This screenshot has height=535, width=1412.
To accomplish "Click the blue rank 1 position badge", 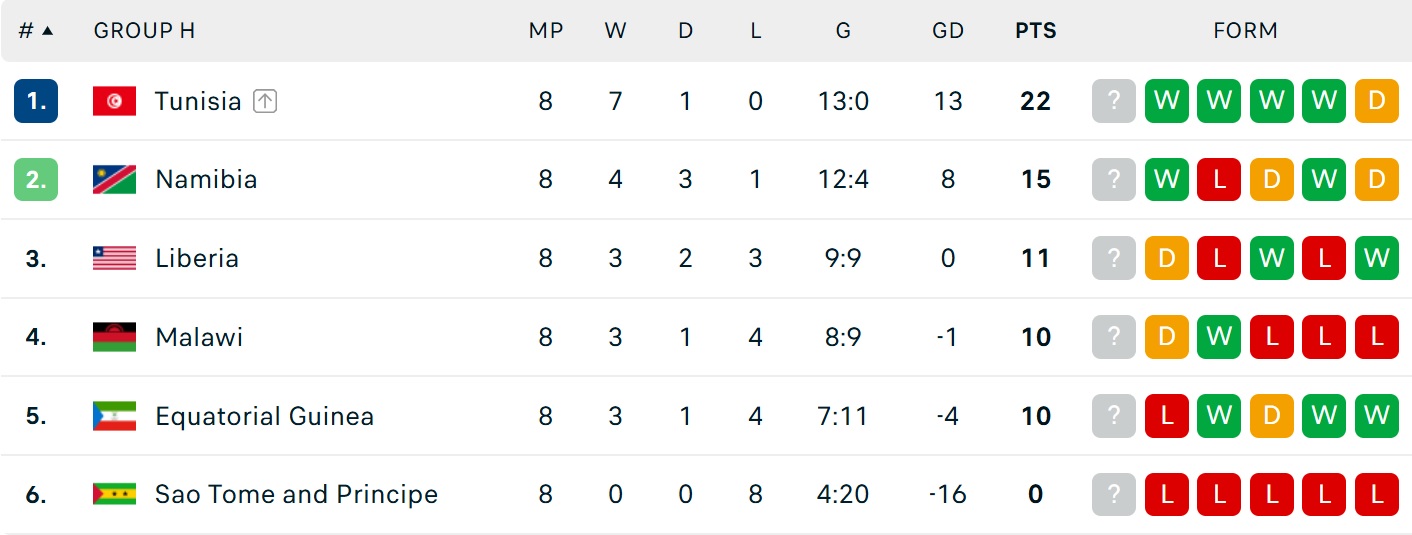I will click(x=36, y=101).
